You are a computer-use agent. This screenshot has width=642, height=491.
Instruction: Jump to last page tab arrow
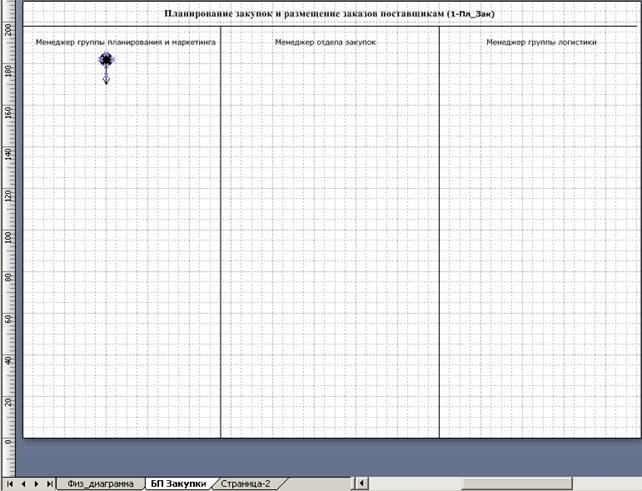point(49,484)
